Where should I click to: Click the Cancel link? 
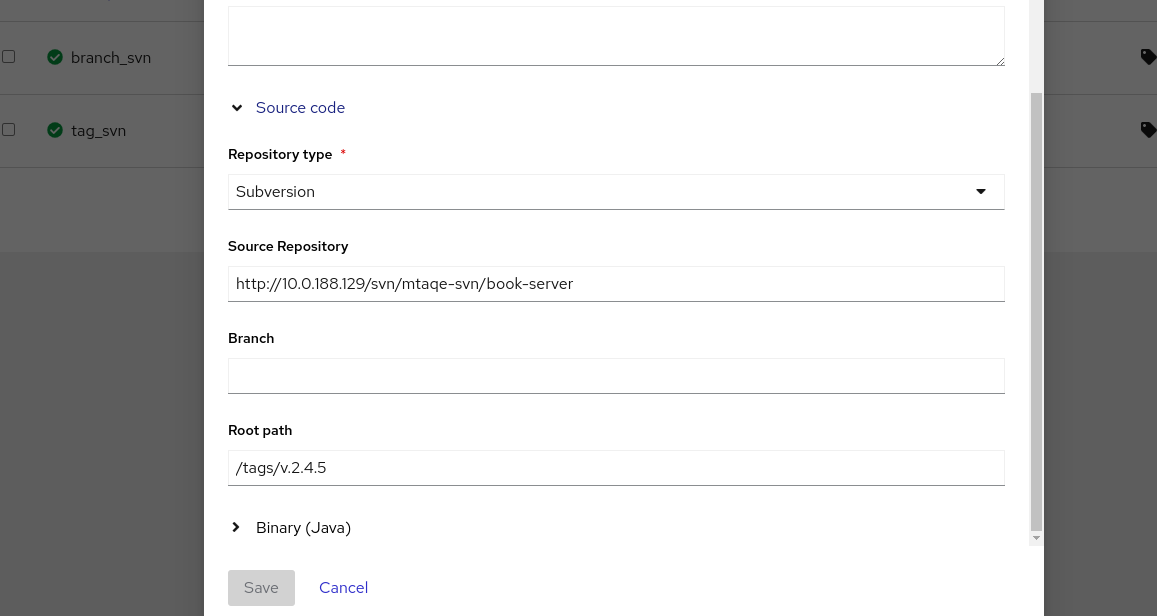[x=343, y=588]
